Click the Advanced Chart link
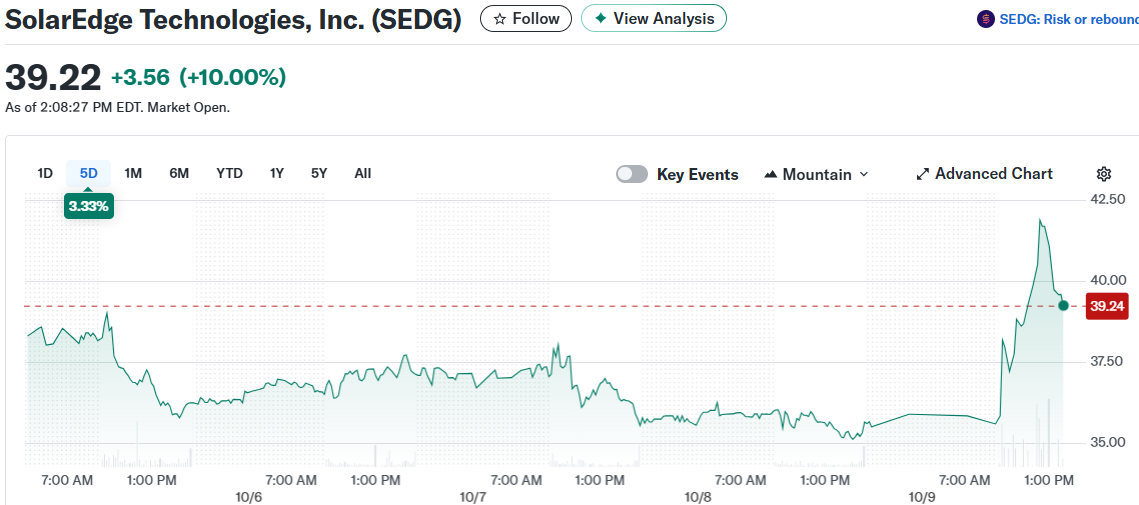The image size is (1139, 505). 993,174
